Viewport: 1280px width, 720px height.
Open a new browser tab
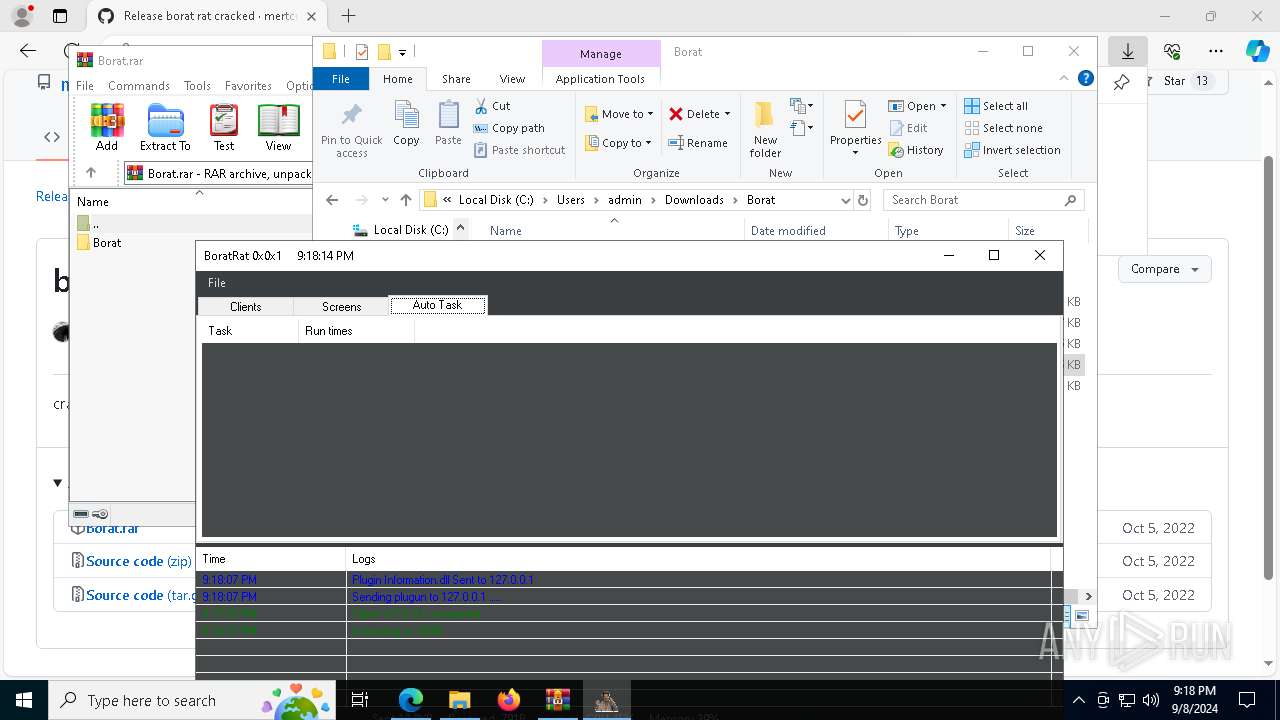tap(348, 16)
